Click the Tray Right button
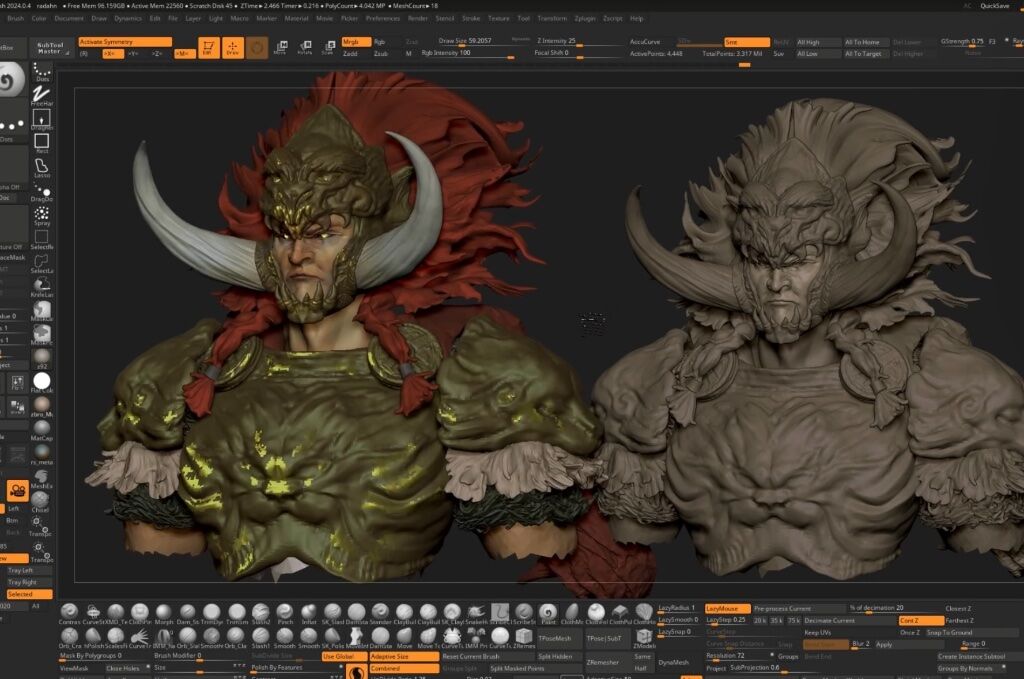Screen dimensions: 1024x679 (29, 582)
